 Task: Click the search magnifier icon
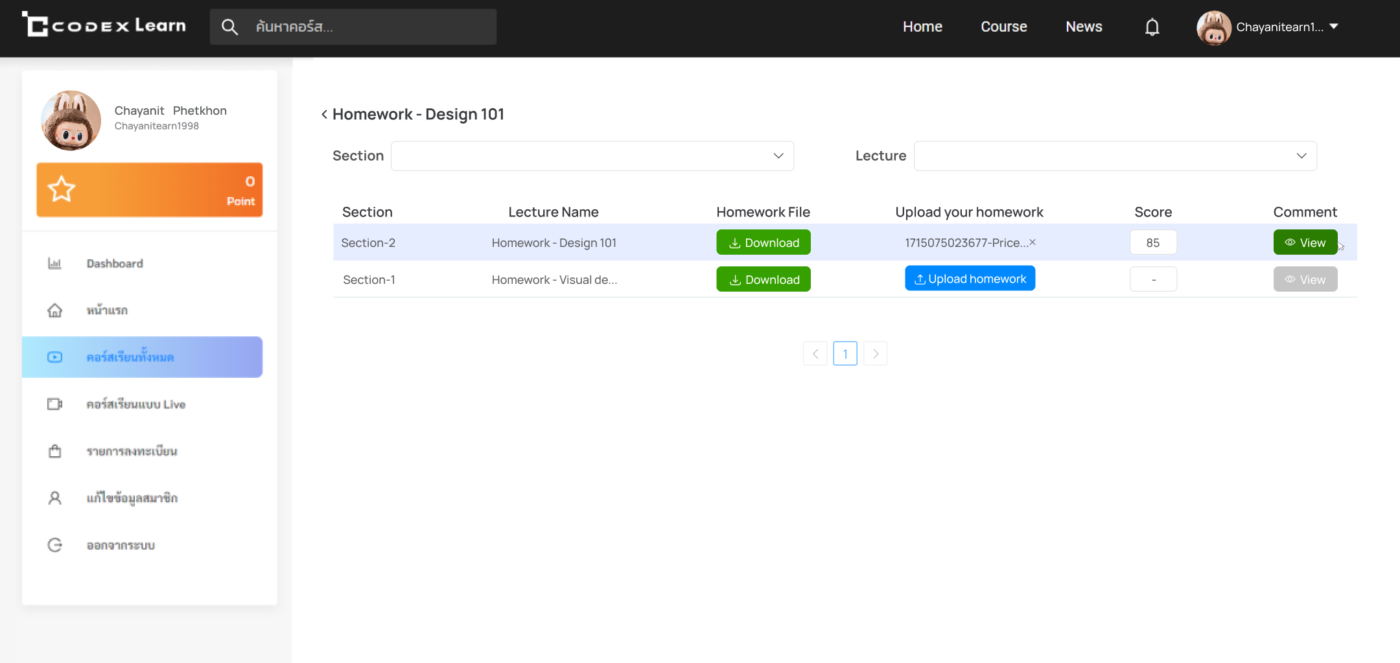pyautogui.click(x=230, y=27)
